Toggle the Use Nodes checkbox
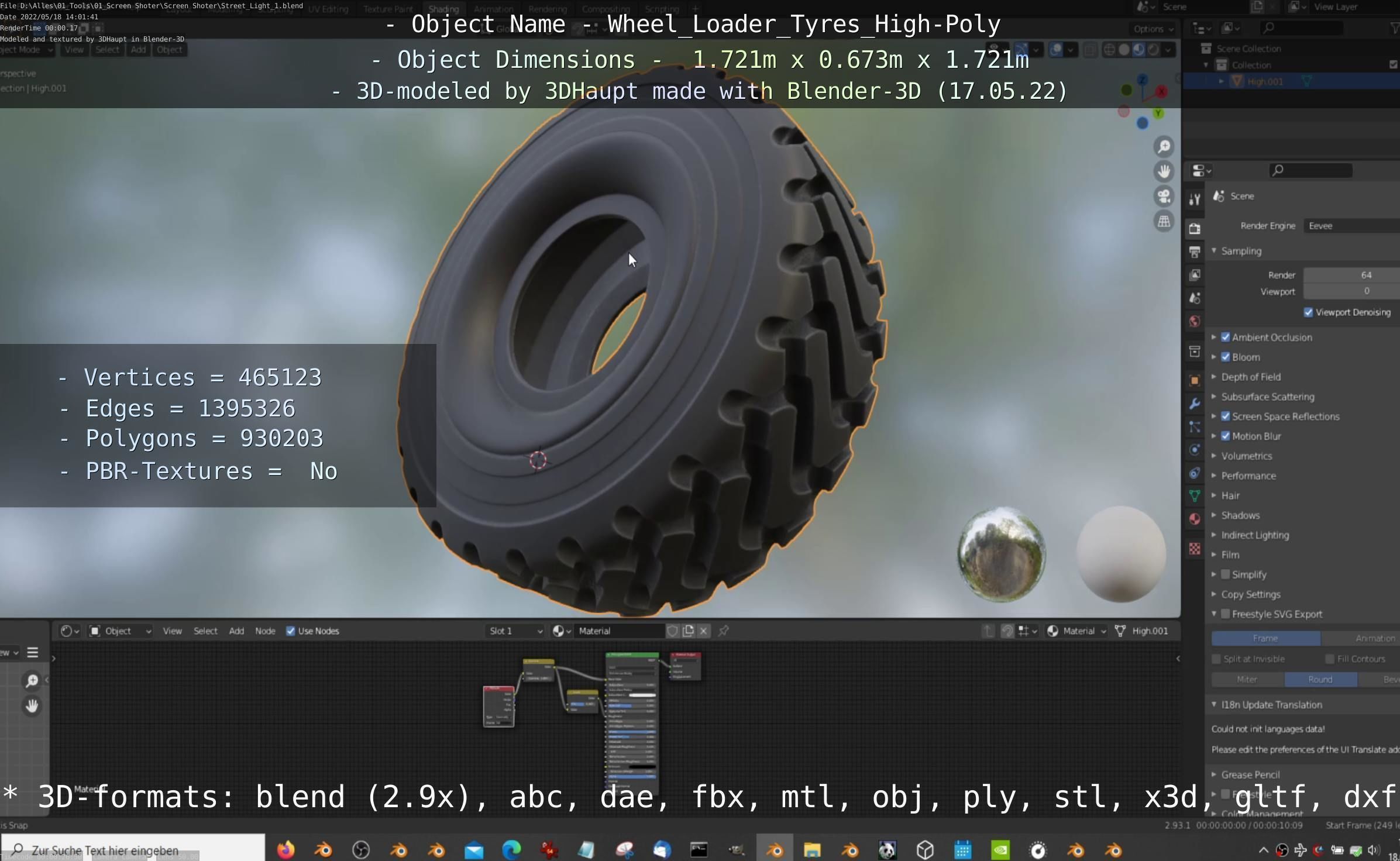1400x861 pixels. tap(290, 631)
